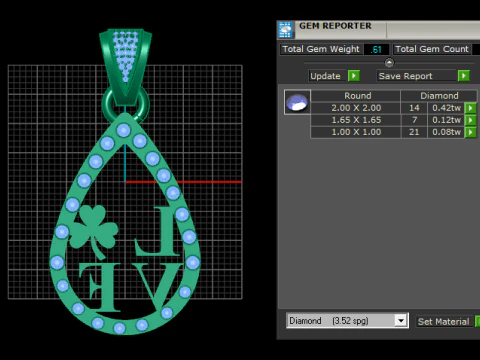Click the green arrow next to Update
480x360 pixels.
pos(354,76)
